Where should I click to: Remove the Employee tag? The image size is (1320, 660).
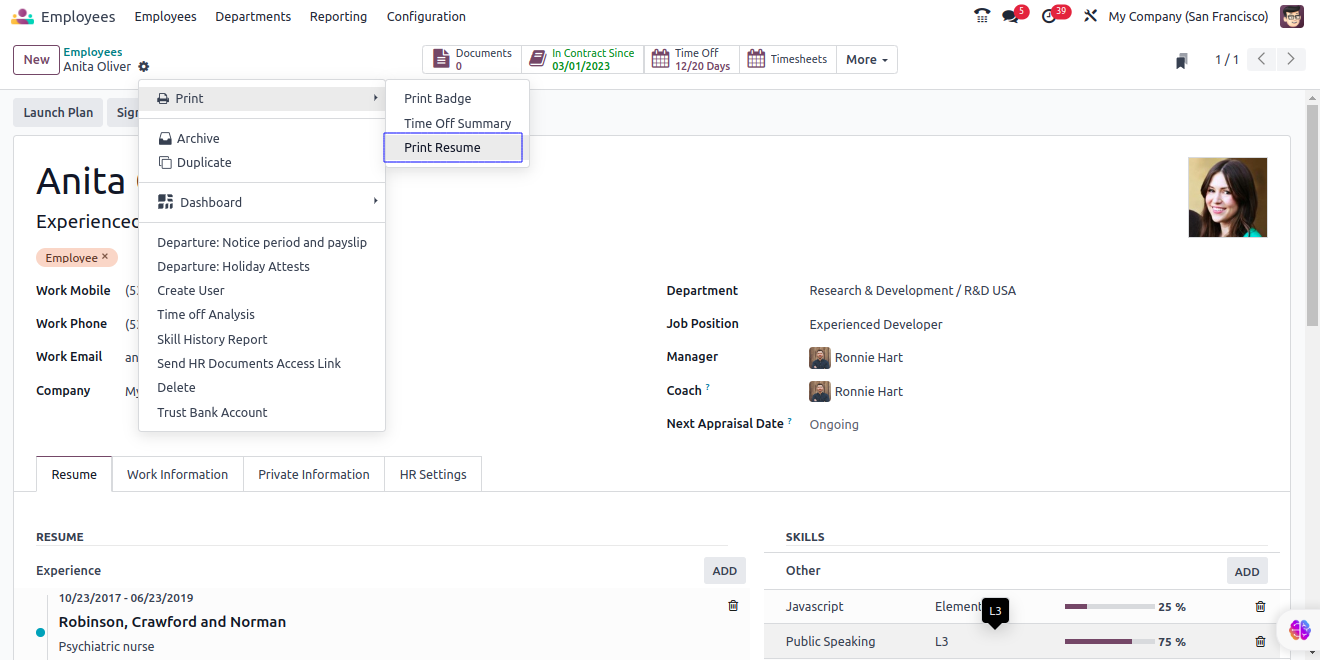(105, 257)
